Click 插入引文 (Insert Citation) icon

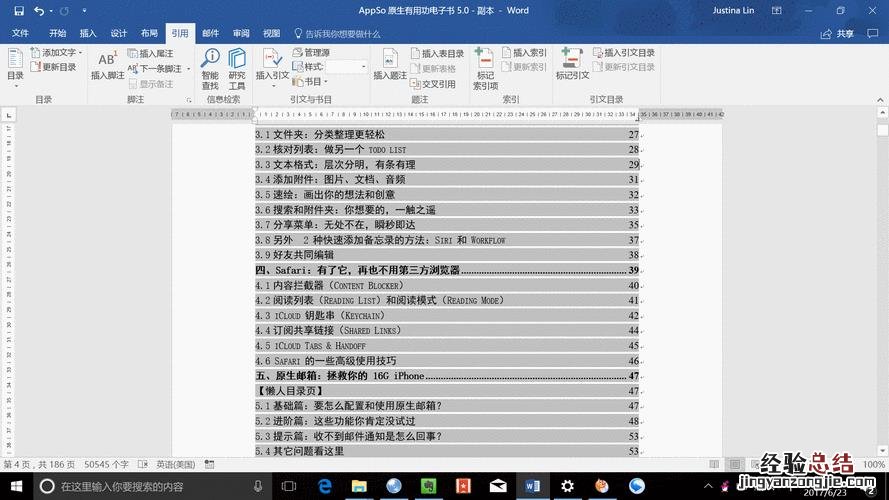272,64
